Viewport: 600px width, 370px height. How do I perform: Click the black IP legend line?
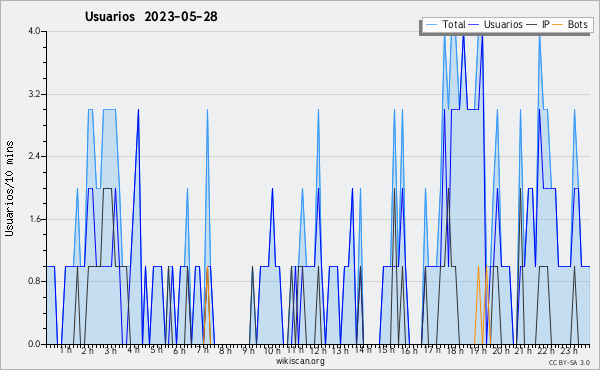coord(532,25)
